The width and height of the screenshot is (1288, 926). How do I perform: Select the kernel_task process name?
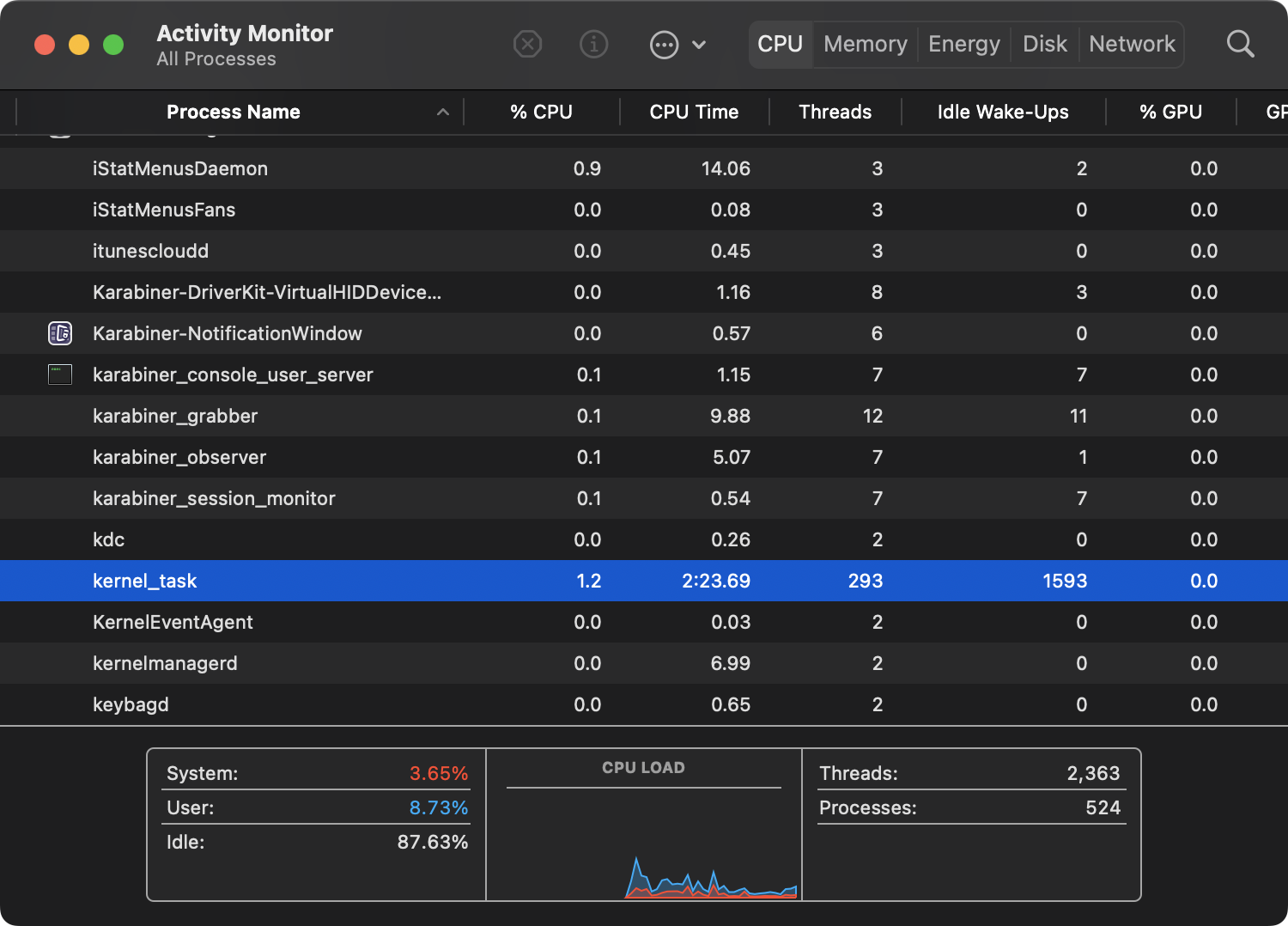pyautogui.click(x=144, y=581)
